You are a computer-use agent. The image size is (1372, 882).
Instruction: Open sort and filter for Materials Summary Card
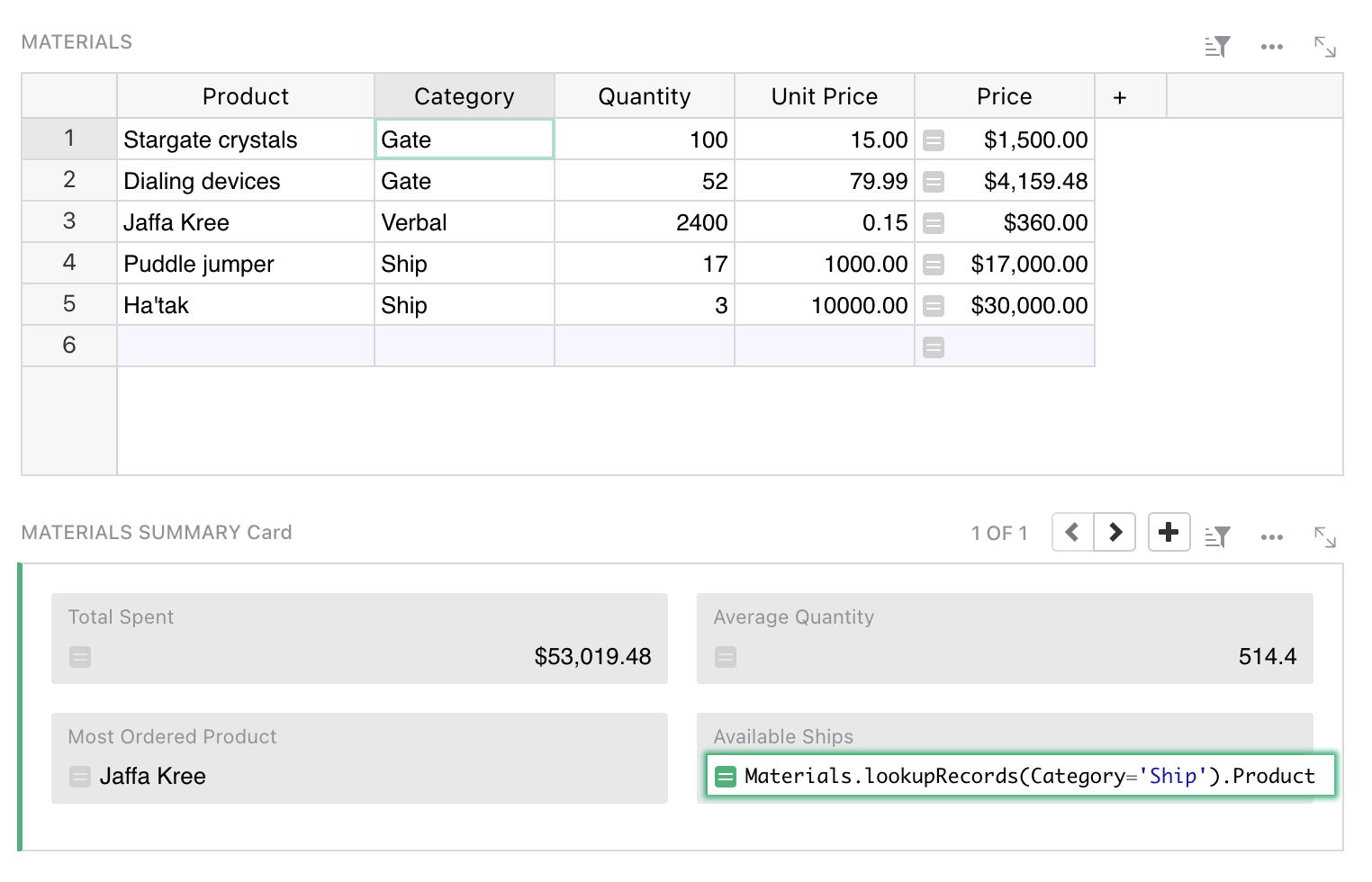pyautogui.click(x=1217, y=535)
